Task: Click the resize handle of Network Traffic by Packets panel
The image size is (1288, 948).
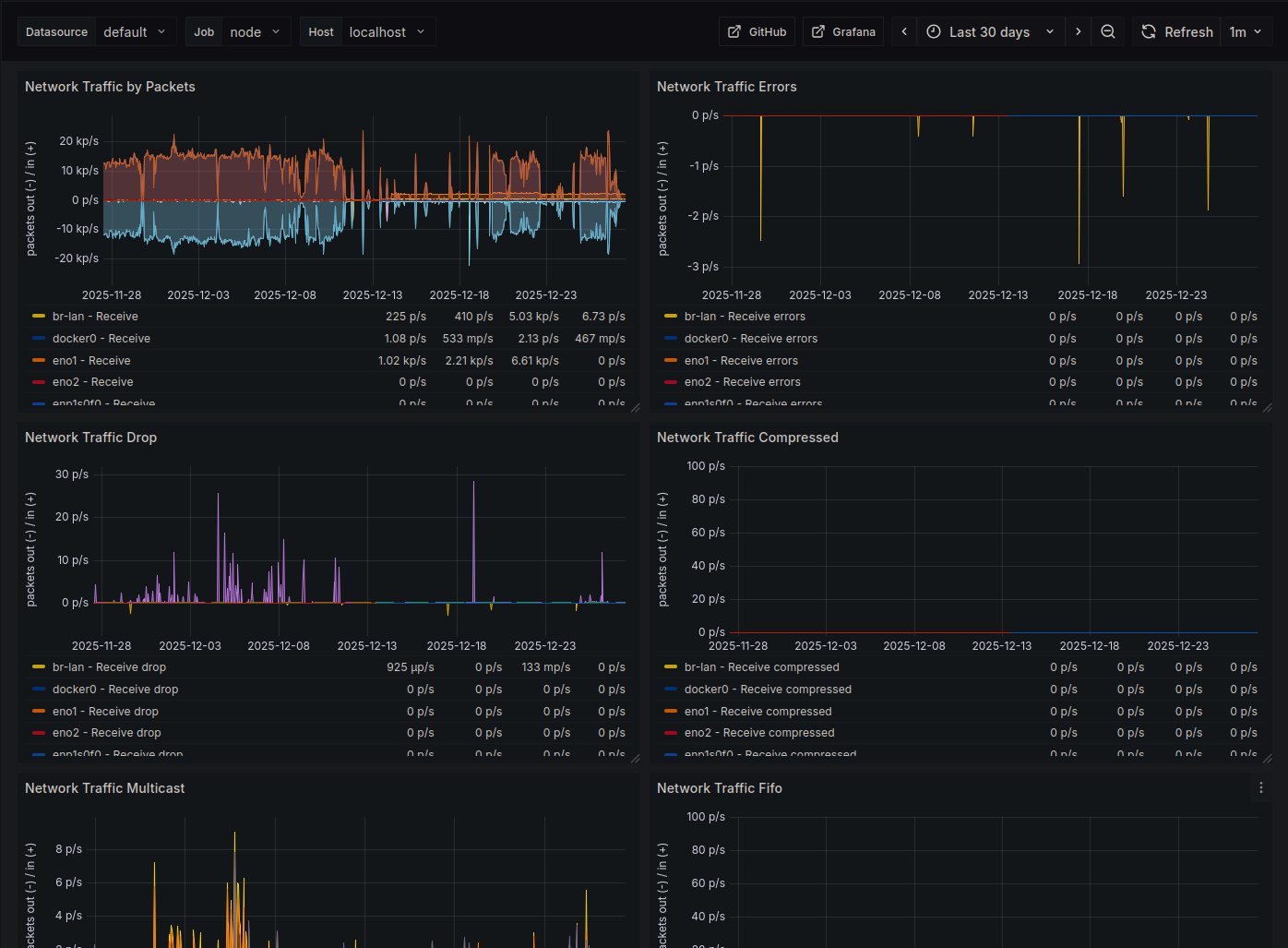Action: click(635, 407)
